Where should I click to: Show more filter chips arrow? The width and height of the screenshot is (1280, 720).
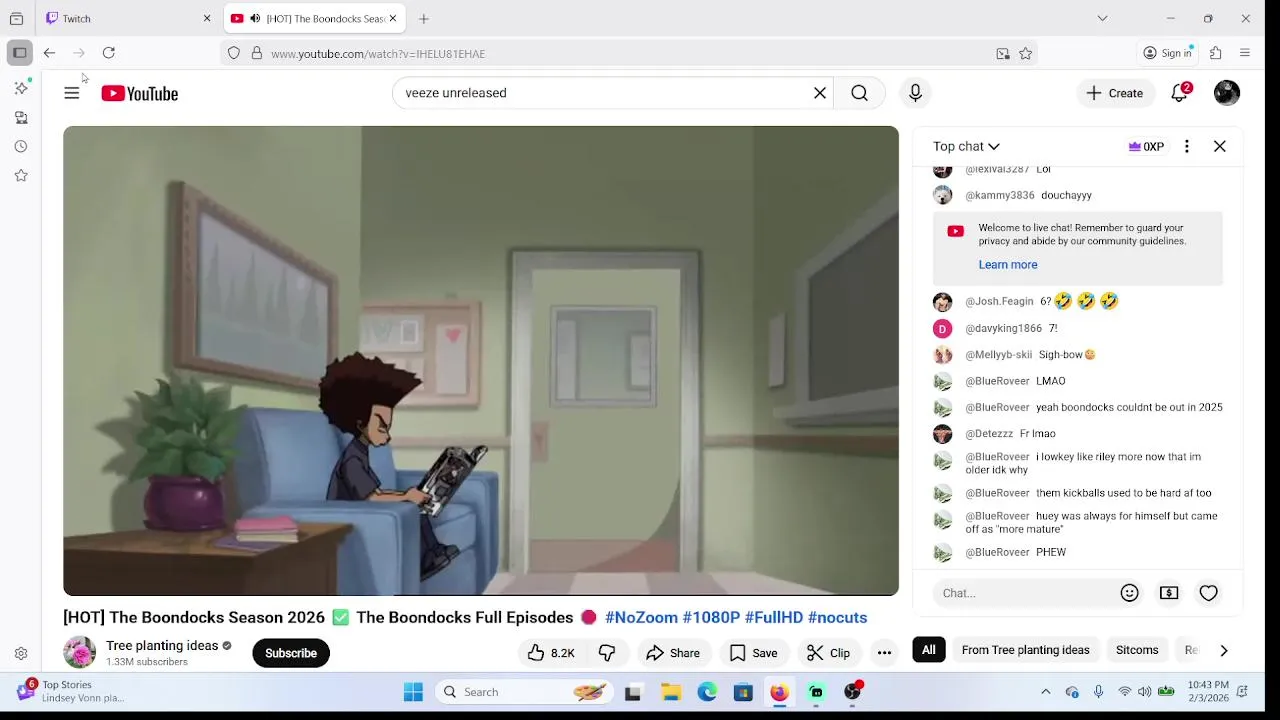coord(1224,650)
